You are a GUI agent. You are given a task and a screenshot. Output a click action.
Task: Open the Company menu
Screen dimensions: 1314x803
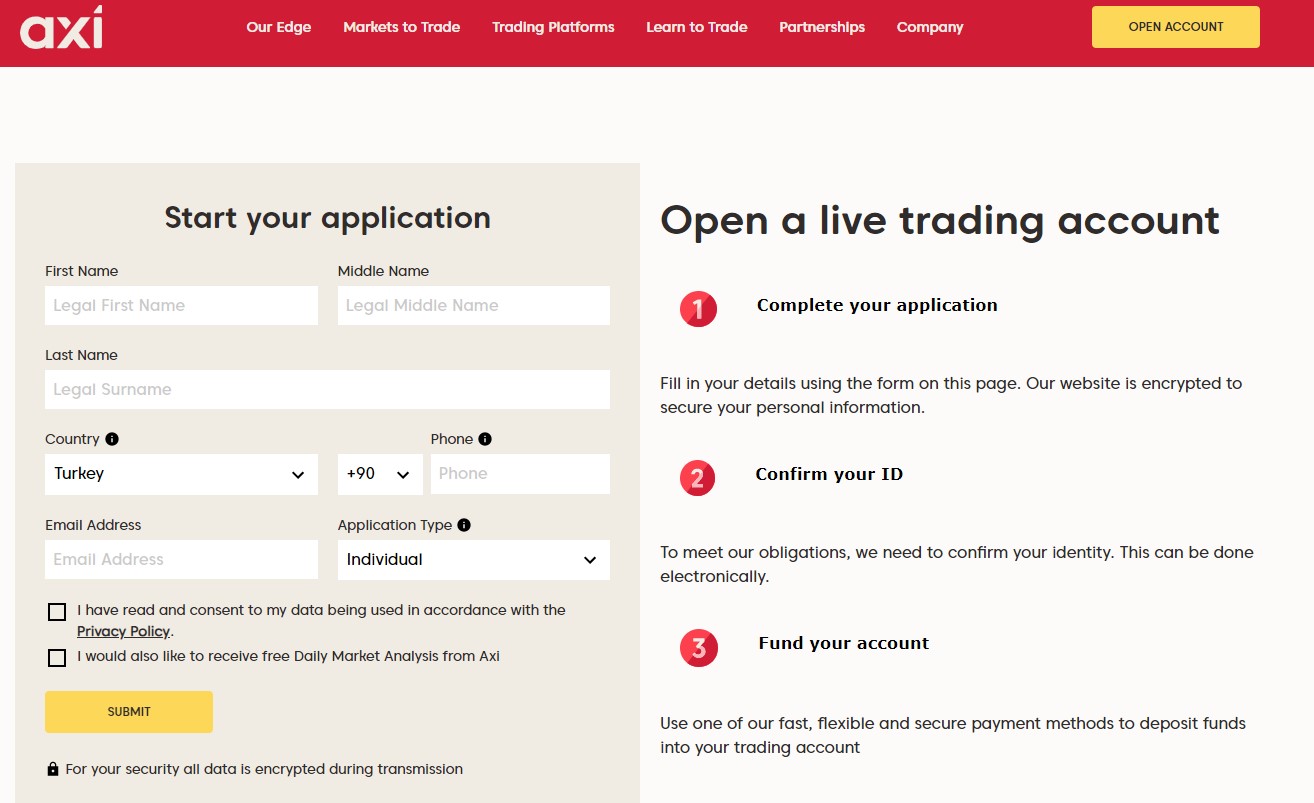(930, 27)
